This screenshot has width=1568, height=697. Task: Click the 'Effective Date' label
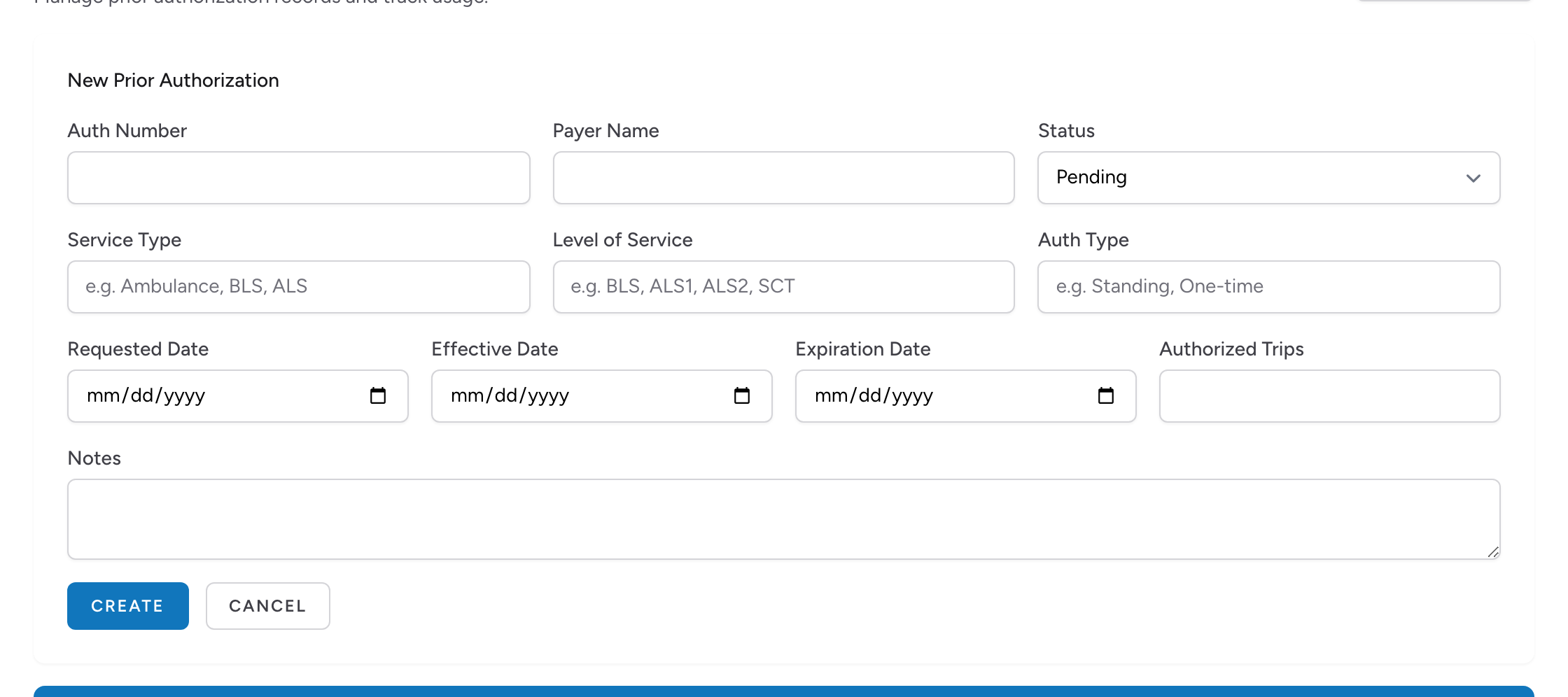coord(495,349)
